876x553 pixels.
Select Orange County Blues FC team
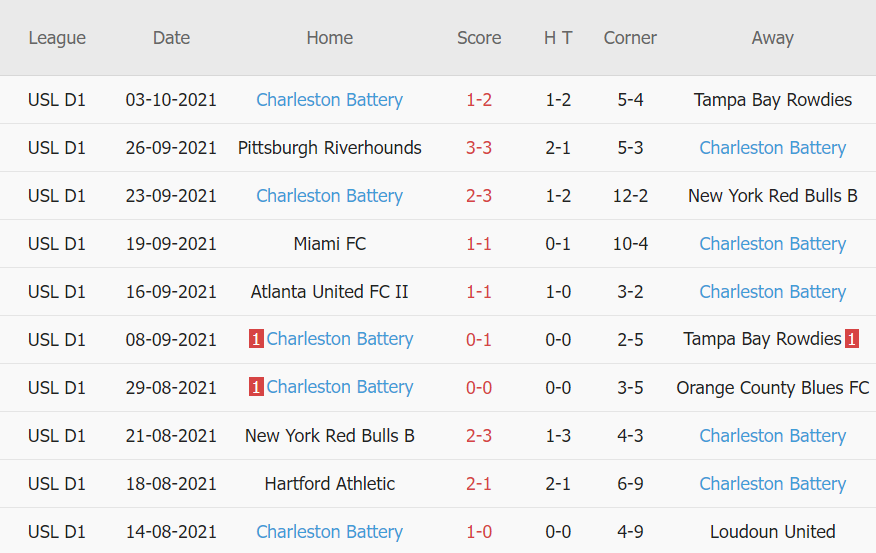point(773,388)
